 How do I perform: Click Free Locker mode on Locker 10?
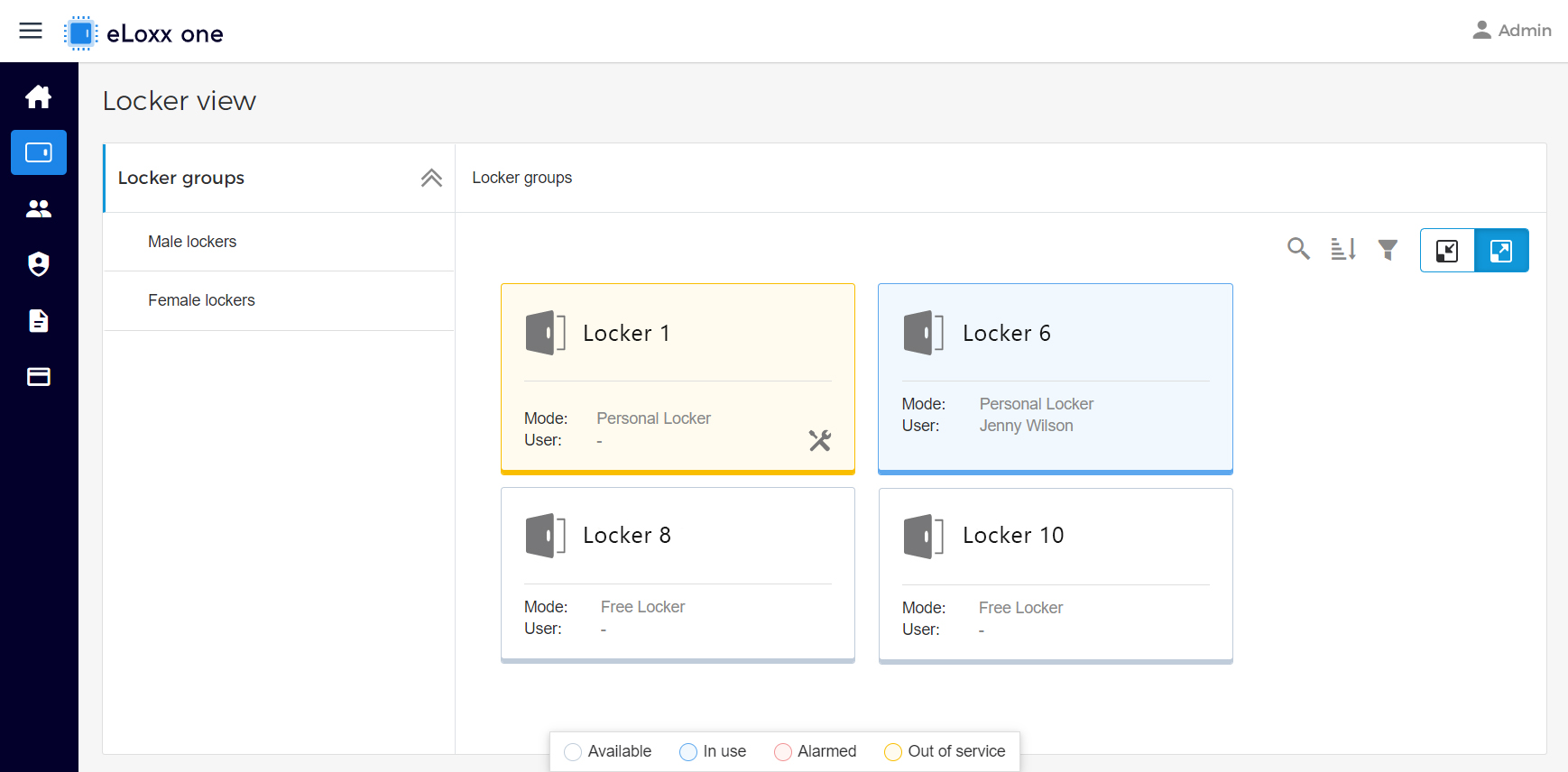1021,608
